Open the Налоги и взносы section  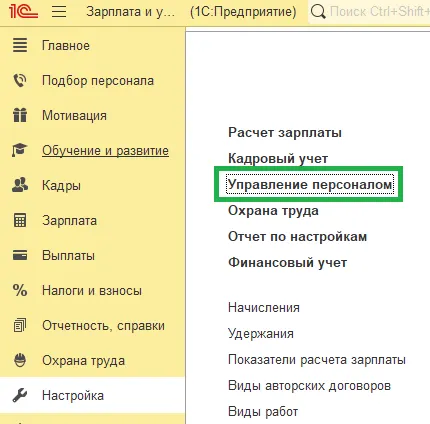pos(92,291)
